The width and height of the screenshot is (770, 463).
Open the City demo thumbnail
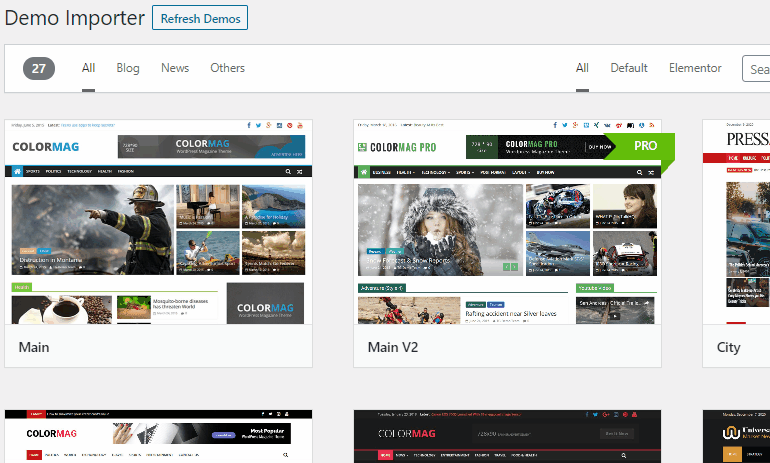[736, 222]
